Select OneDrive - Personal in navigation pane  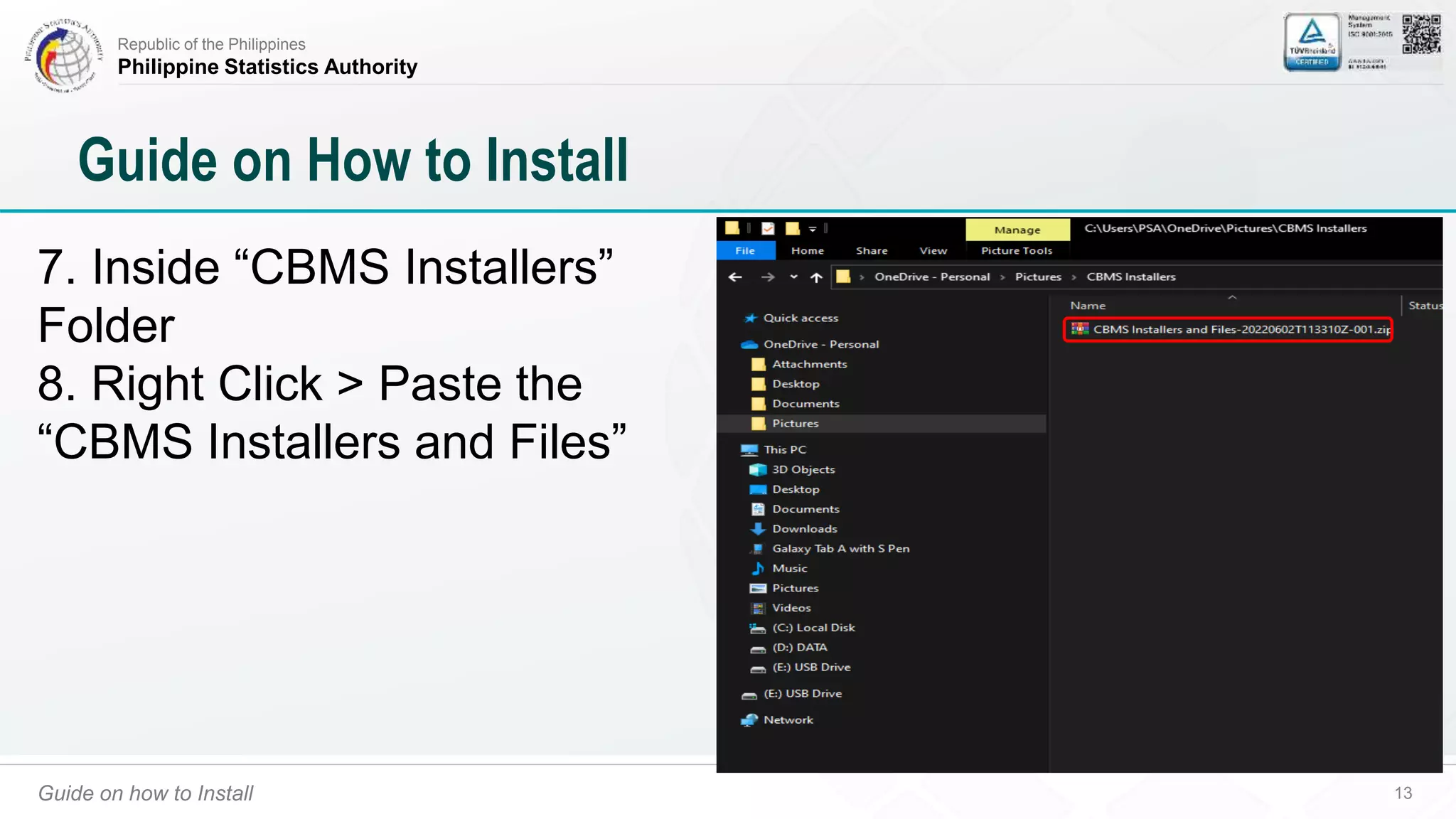[821, 344]
